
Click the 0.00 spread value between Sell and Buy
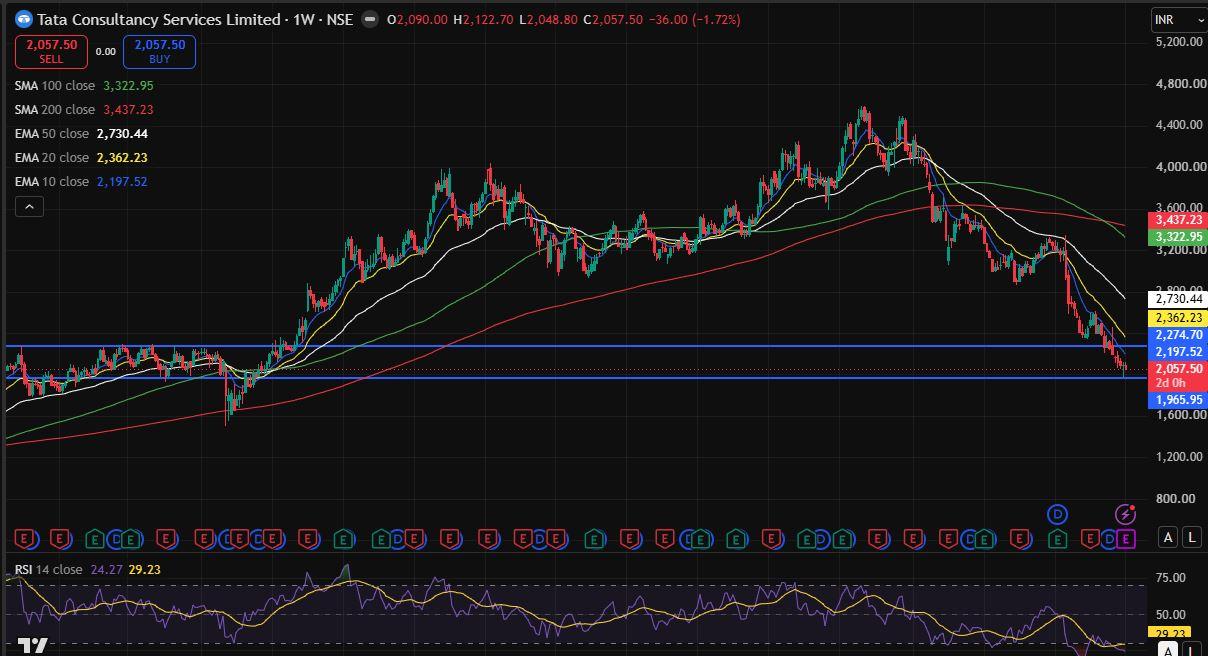pyautogui.click(x=106, y=52)
